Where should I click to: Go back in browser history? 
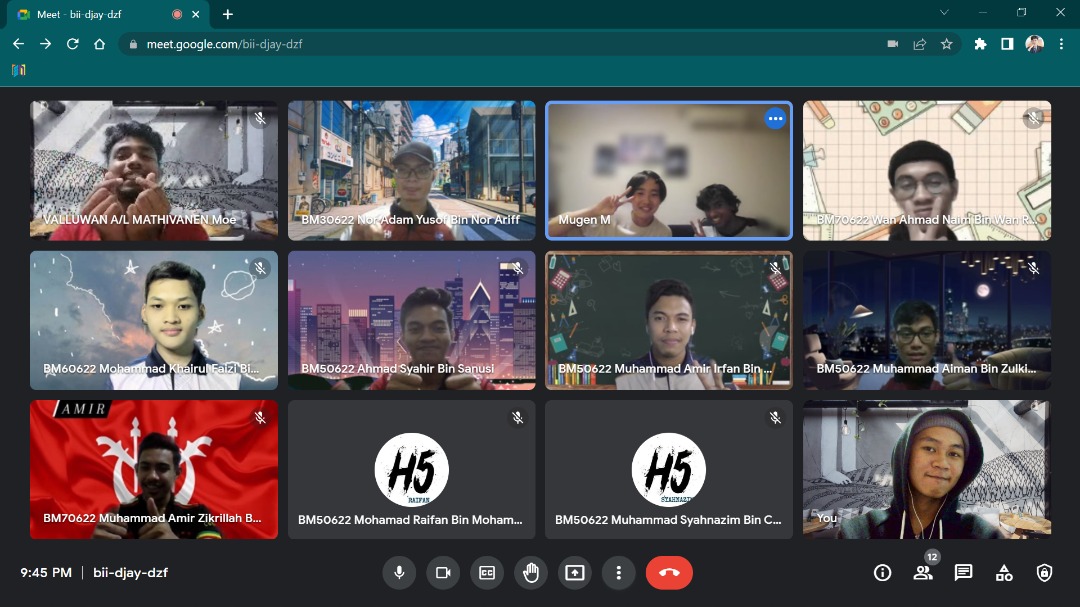[19, 44]
